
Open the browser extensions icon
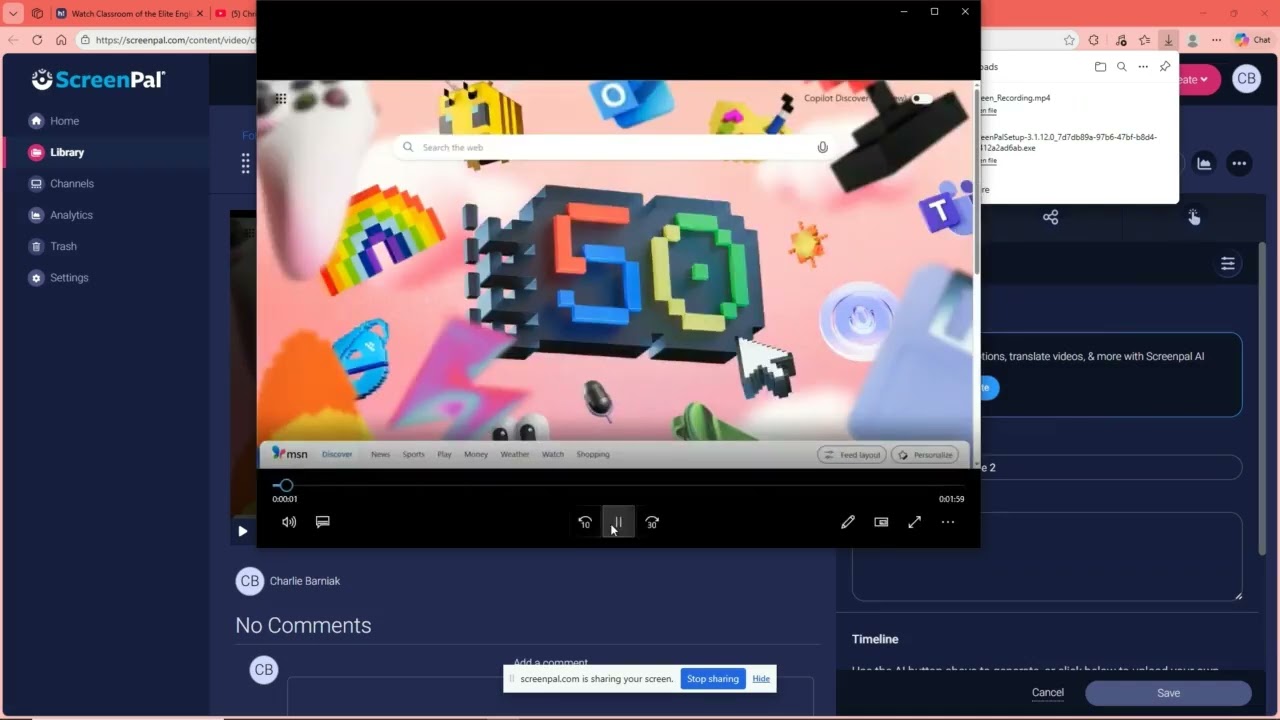(x=1094, y=40)
